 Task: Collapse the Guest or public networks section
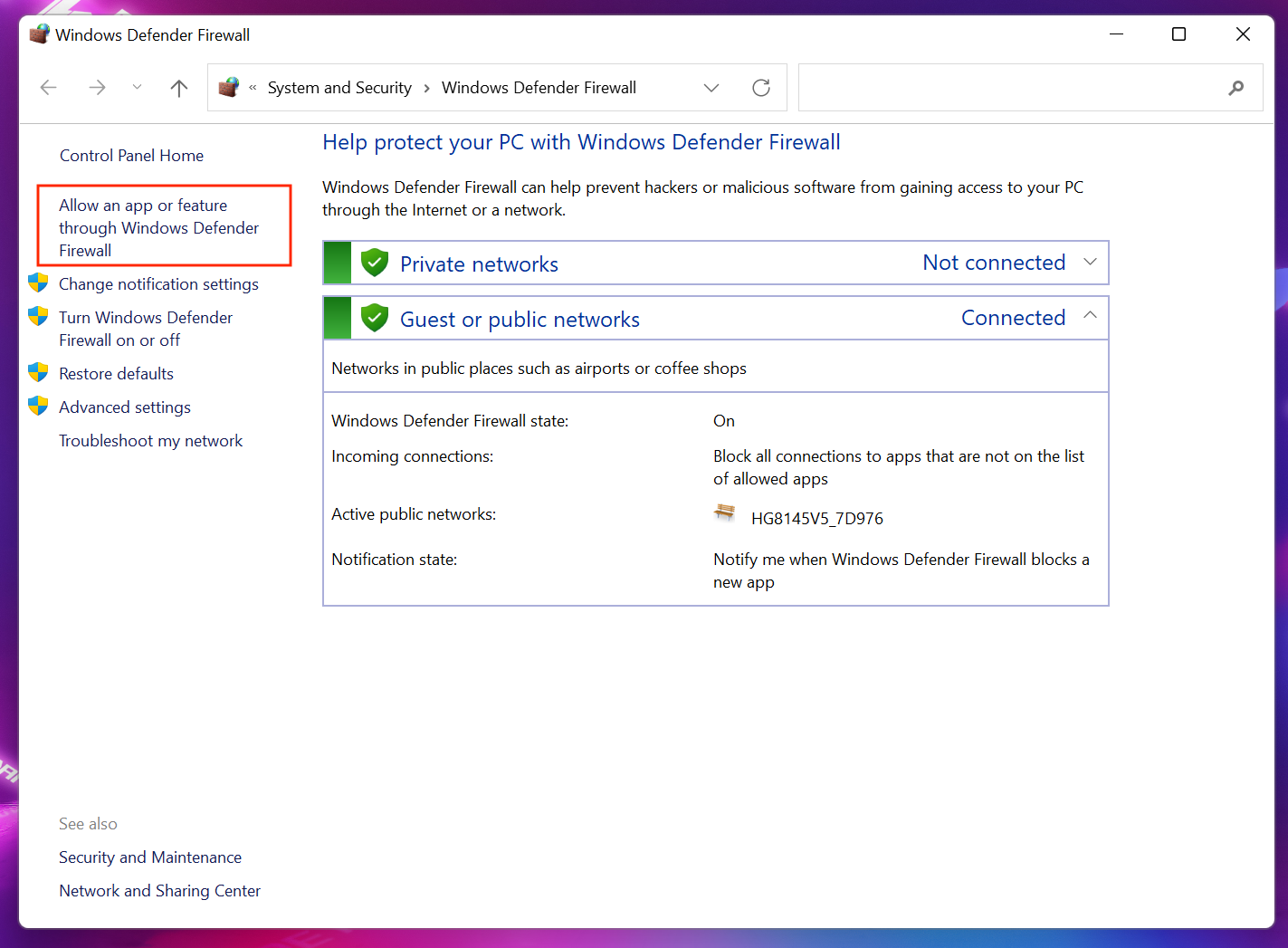tap(1090, 316)
